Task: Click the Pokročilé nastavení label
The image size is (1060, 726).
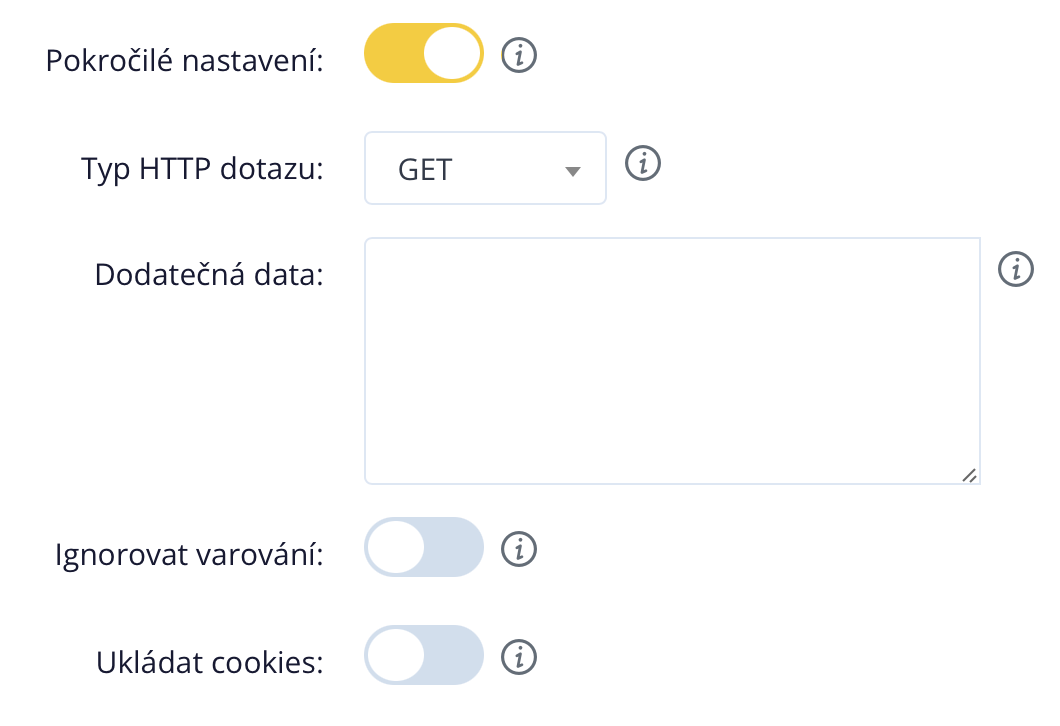Action: [x=185, y=60]
